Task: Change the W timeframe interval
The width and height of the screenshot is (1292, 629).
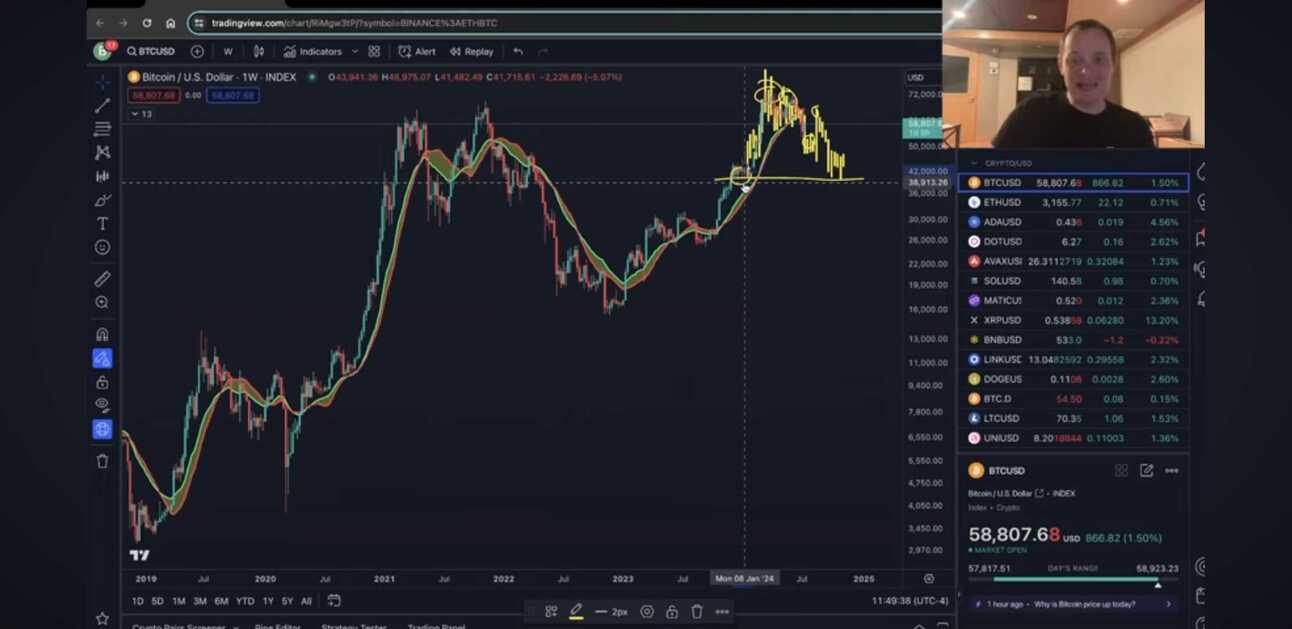Action: [228, 51]
